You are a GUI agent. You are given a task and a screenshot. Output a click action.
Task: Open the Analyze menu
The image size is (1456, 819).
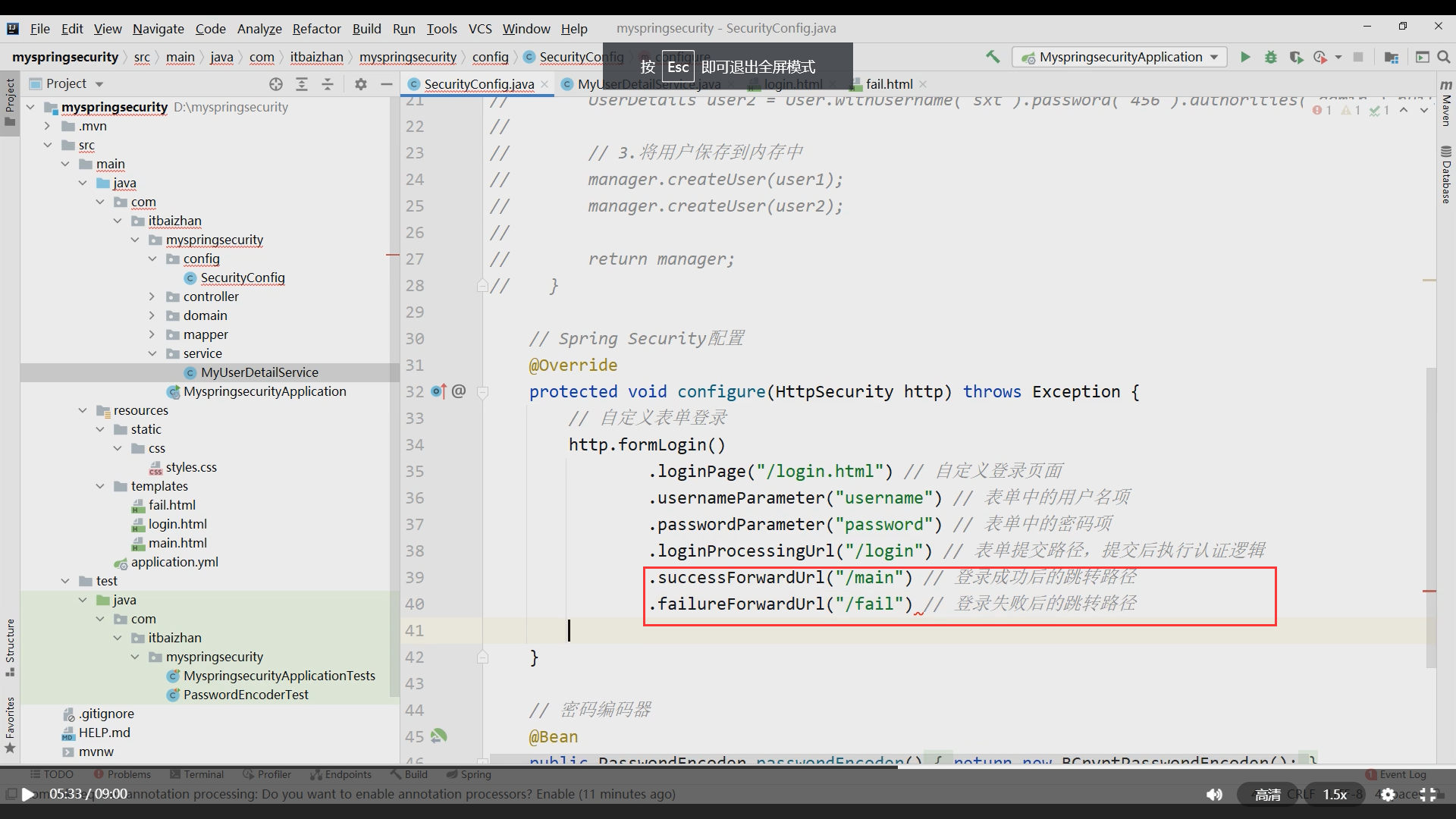[x=259, y=29]
